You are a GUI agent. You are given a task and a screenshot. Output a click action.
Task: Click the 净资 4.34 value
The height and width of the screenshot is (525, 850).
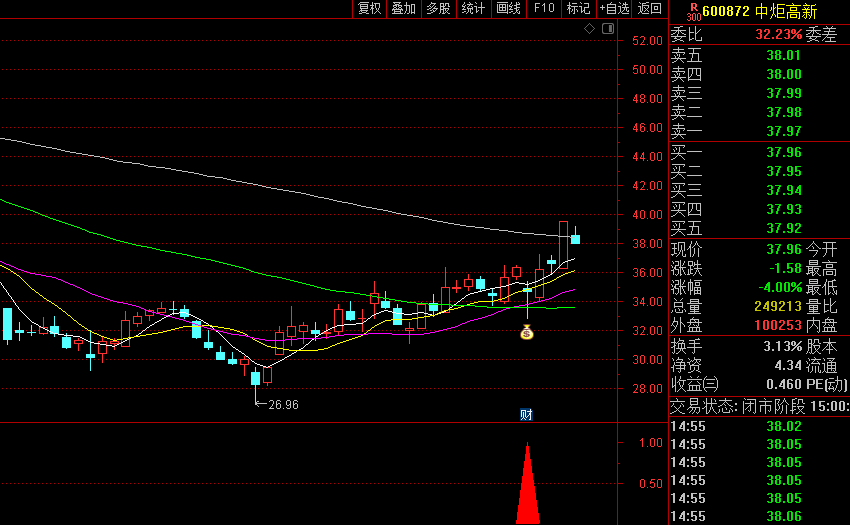coord(788,366)
